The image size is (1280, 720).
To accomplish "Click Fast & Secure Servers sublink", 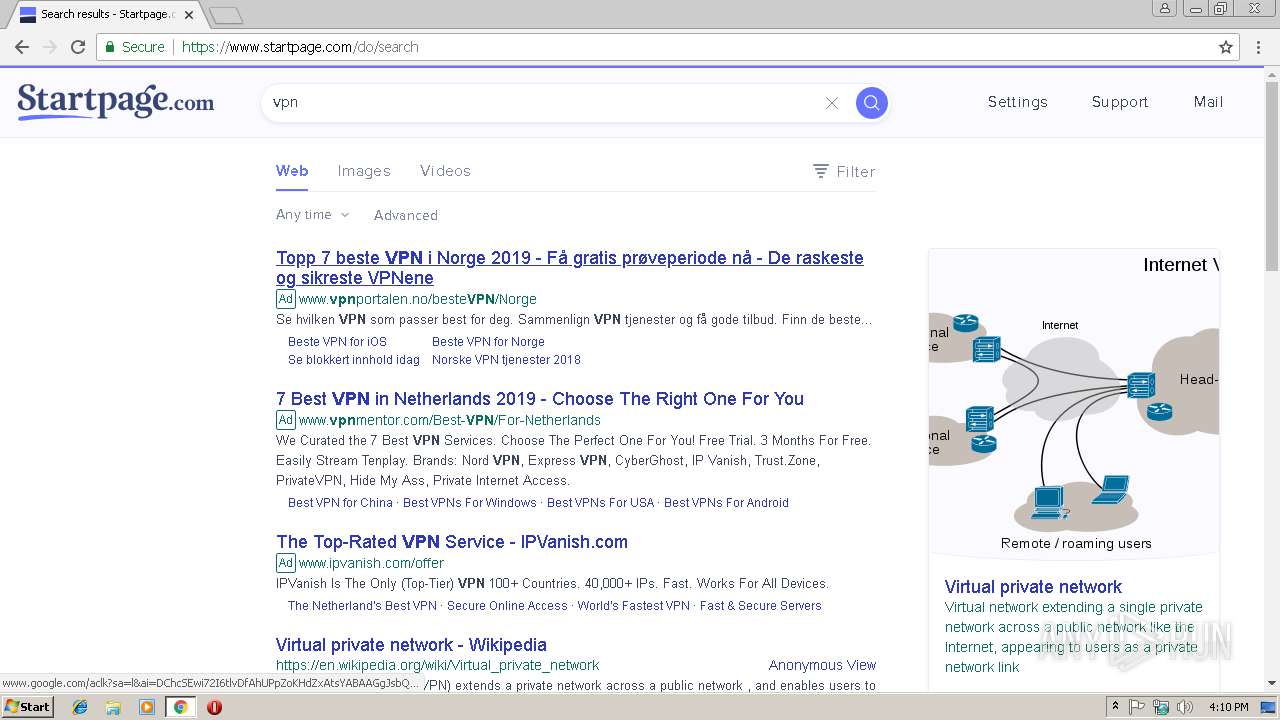I will (760, 606).
